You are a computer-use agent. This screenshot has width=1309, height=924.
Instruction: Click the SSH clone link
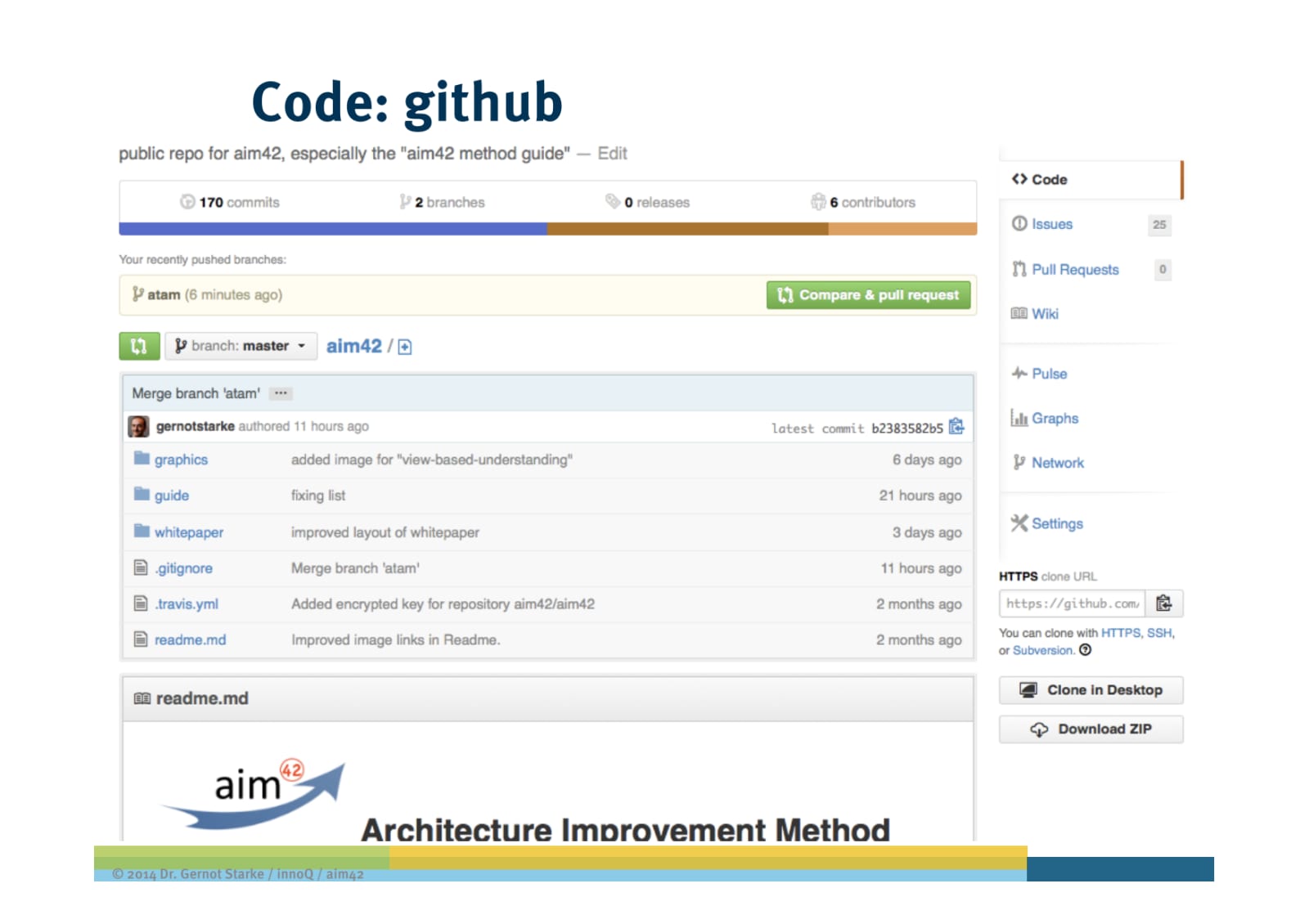pos(1159,633)
